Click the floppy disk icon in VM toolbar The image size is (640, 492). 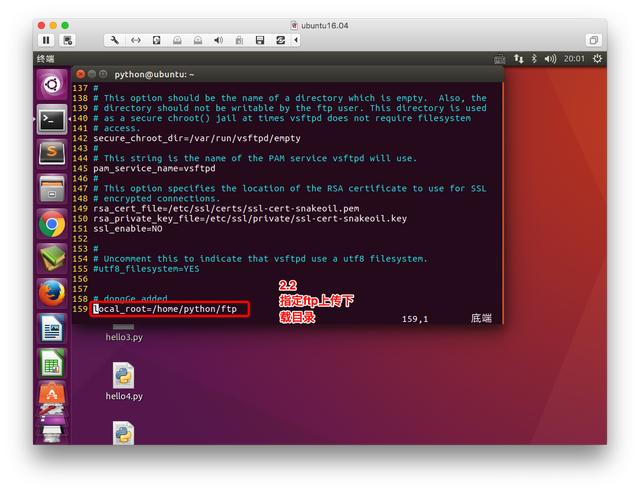[x=260, y=40]
